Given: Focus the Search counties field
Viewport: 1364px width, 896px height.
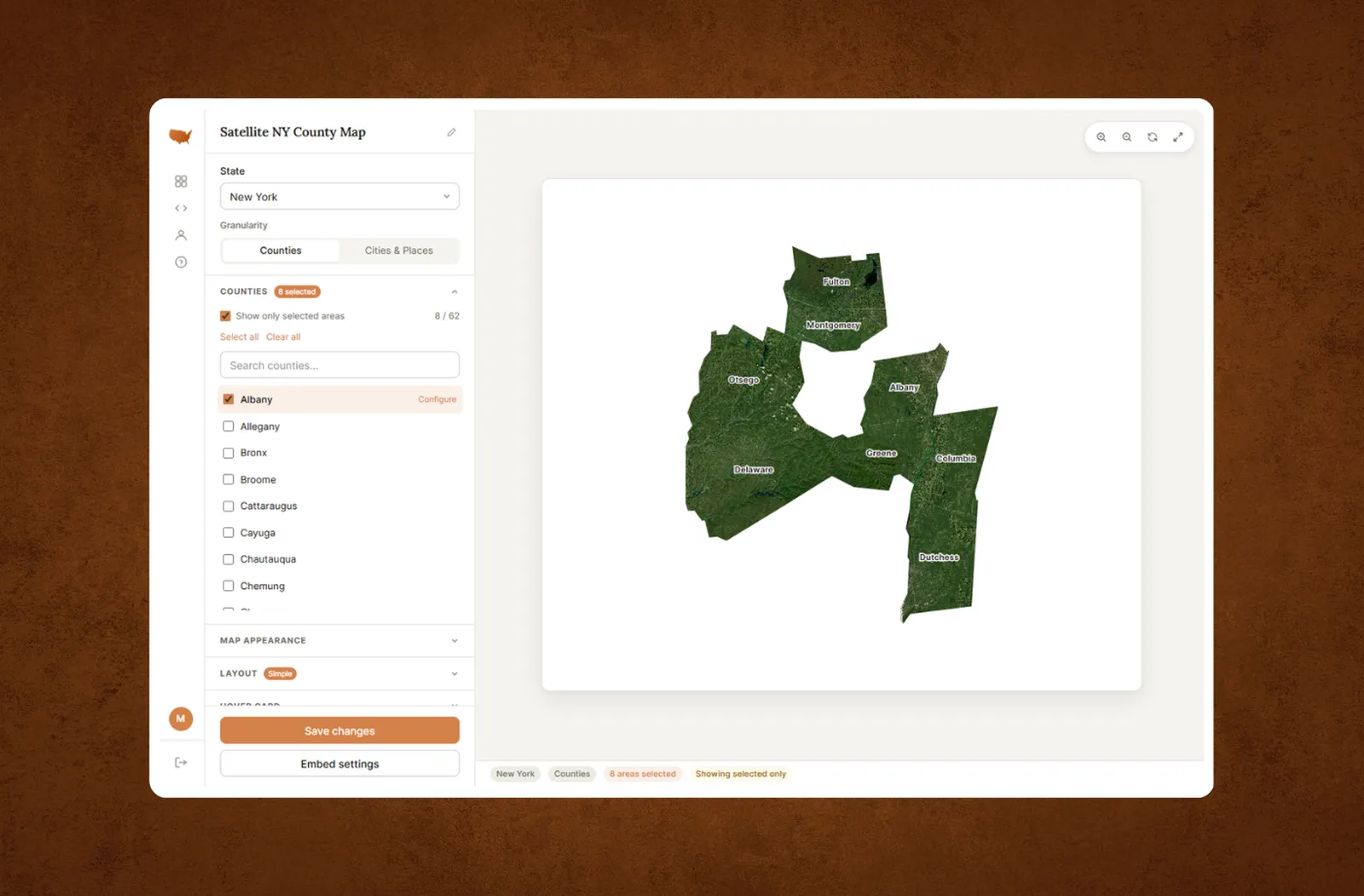Looking at the screenshot, I should [x=339, y=366].
